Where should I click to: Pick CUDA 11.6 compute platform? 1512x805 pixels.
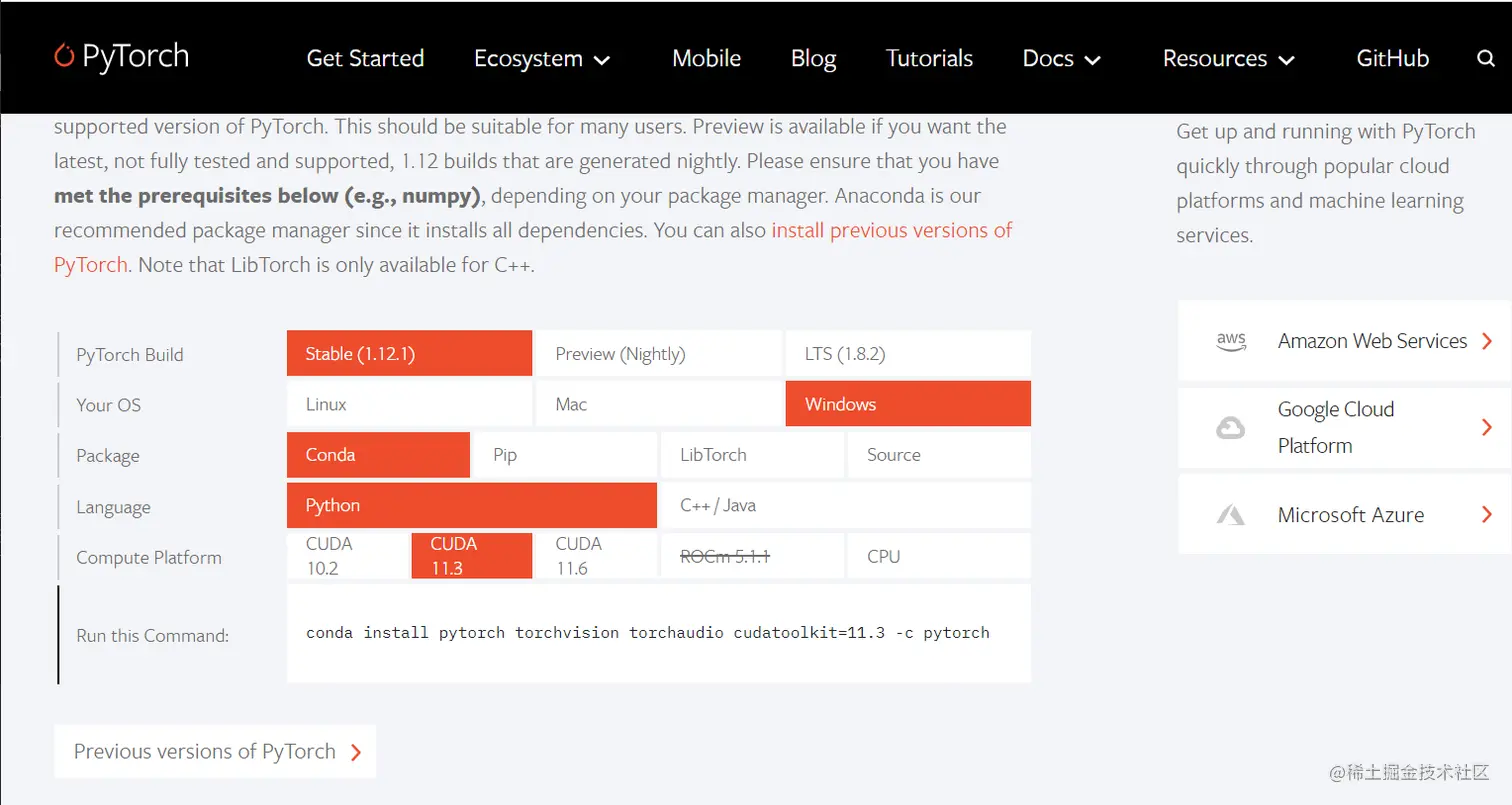click(596, 556)
